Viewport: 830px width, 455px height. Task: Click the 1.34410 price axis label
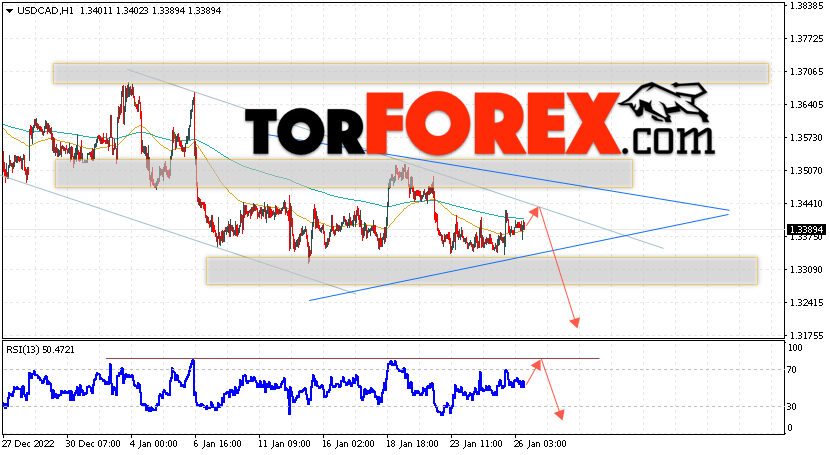pyautogui.click(x=806, y=204)
